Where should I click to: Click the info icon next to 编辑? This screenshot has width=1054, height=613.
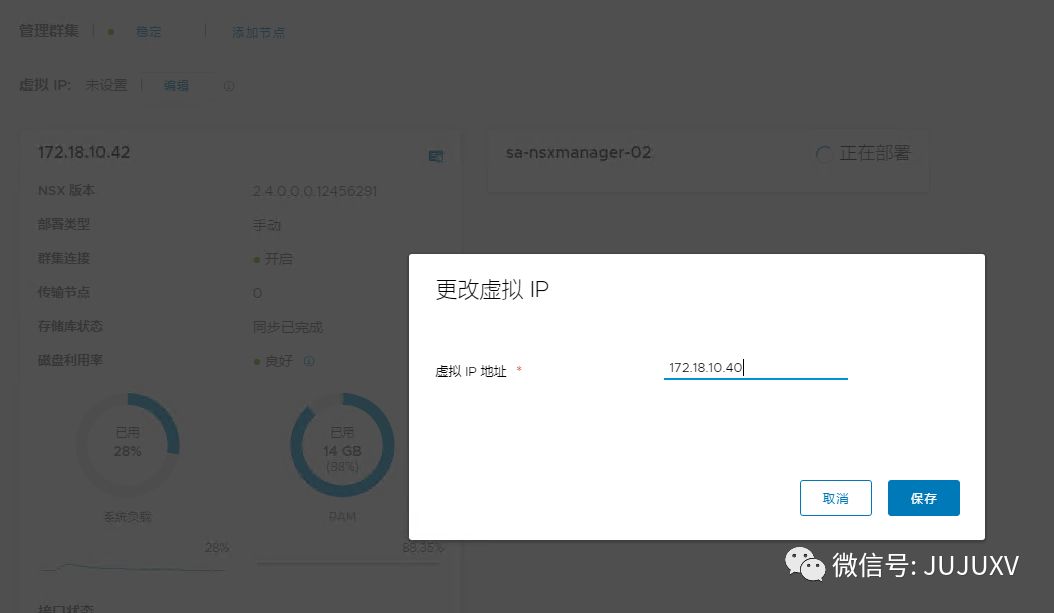click(x=229, y=86)
